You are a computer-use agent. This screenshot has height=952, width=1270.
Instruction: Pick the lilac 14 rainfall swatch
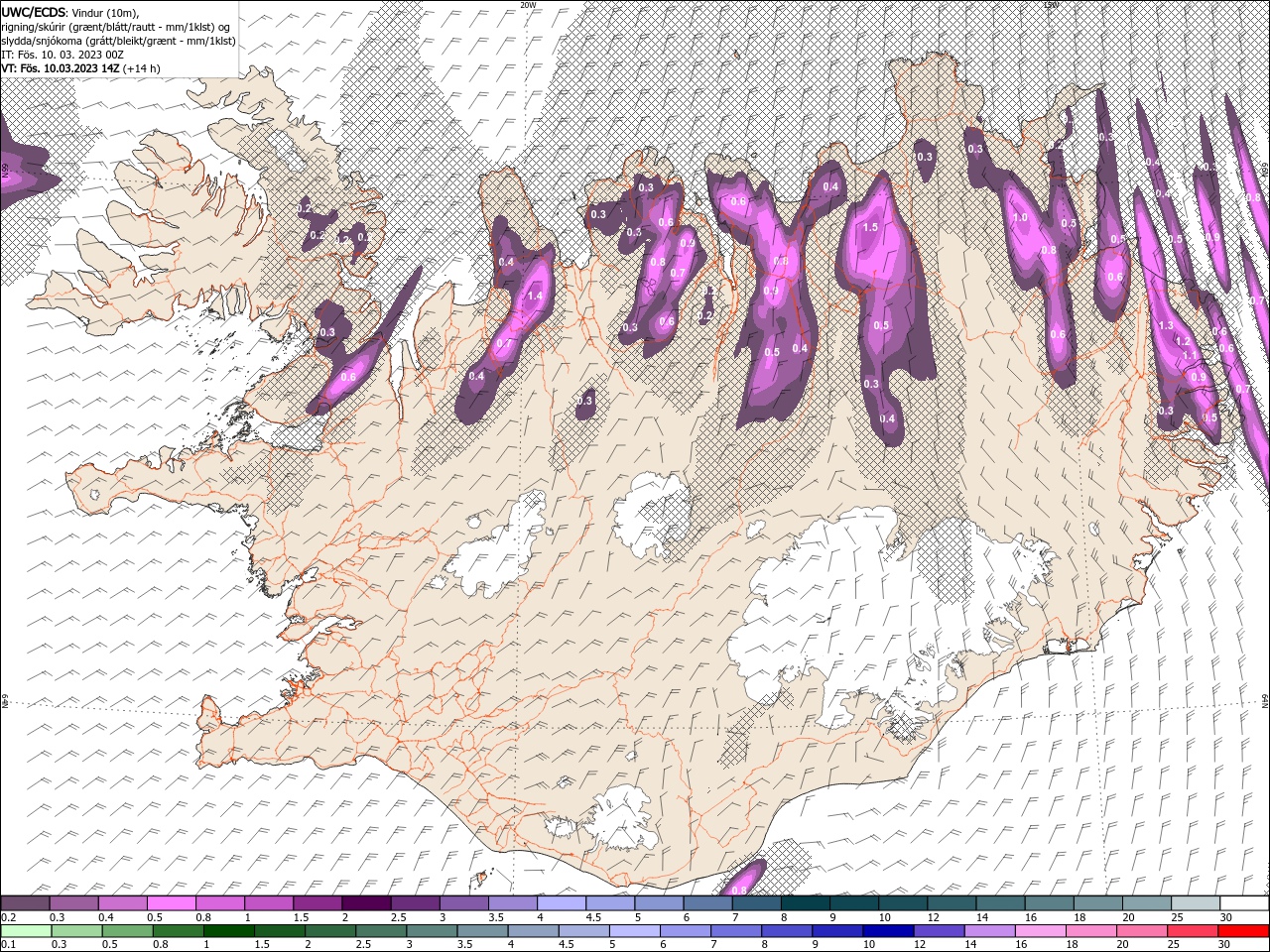pos(990,931)
